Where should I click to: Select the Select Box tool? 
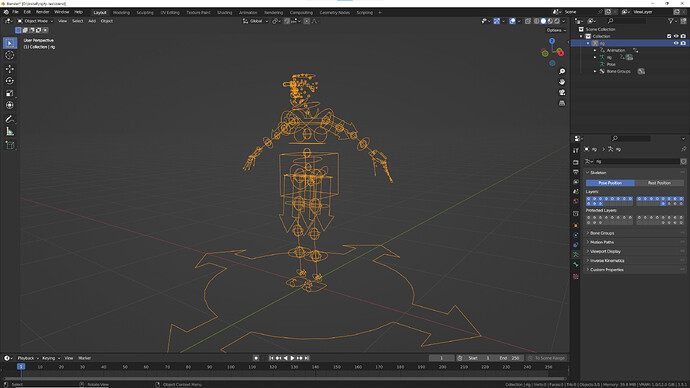10,43
